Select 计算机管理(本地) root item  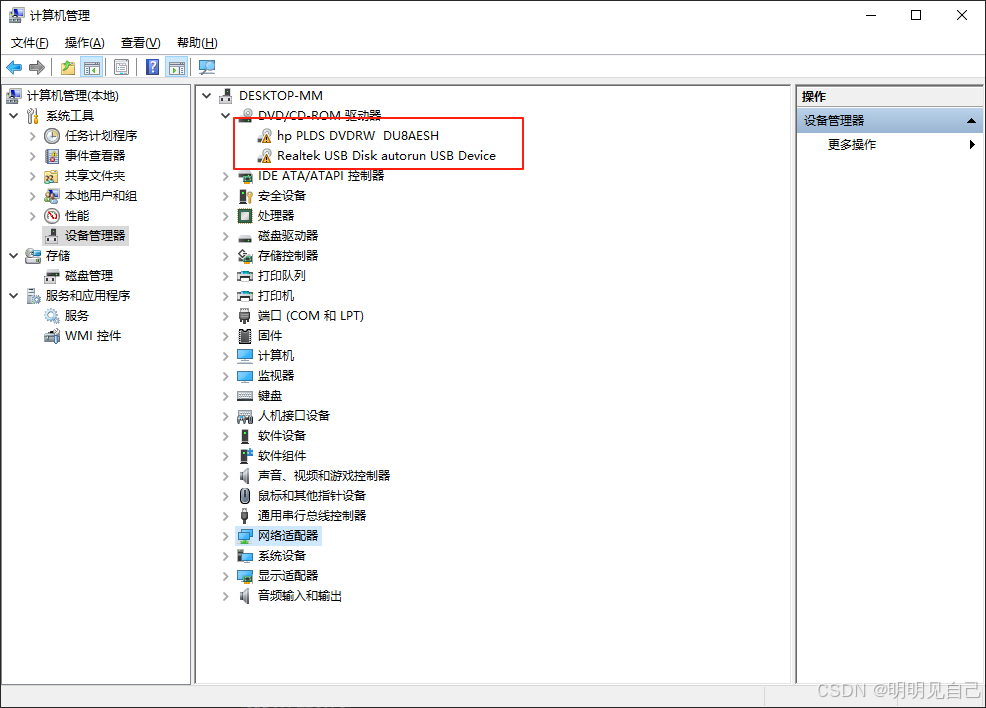[72, 96]
